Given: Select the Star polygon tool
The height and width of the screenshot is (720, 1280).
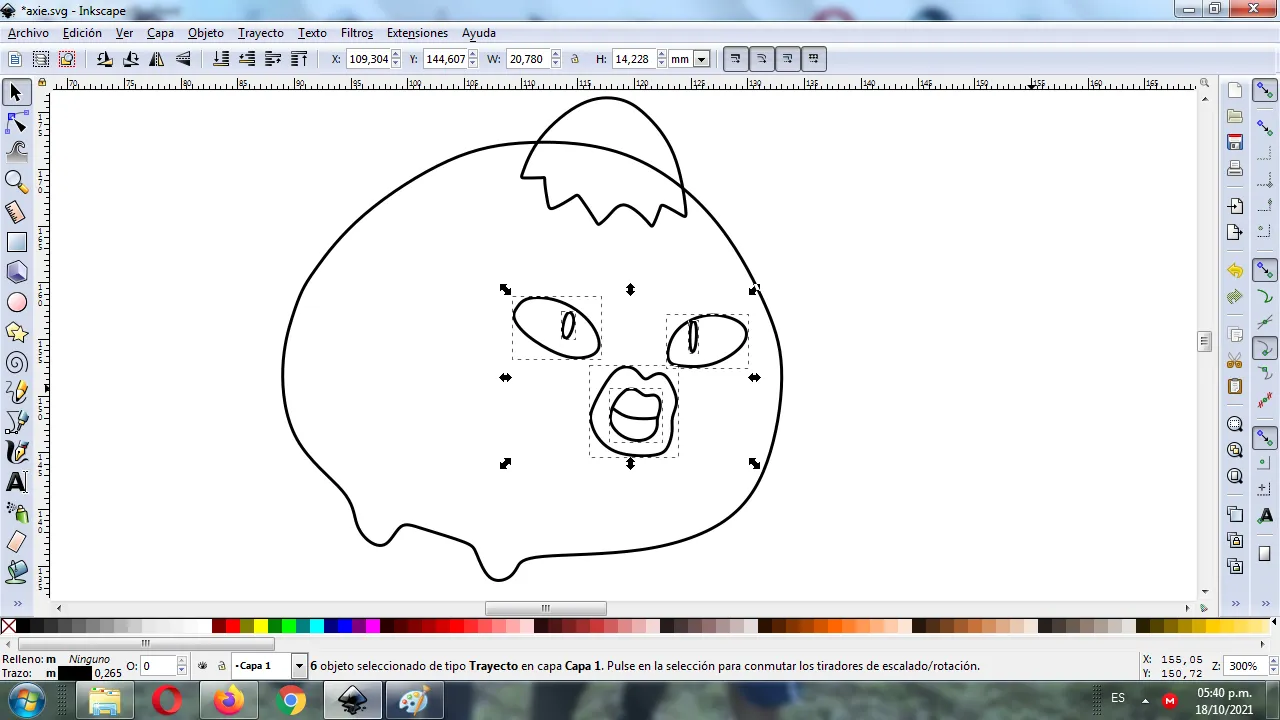Looking at the screenshot, I should (x=16, y=332).
